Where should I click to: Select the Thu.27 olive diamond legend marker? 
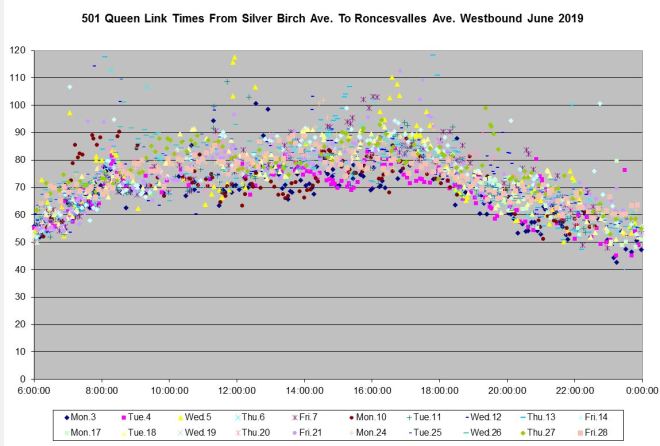tap(523, 433)
